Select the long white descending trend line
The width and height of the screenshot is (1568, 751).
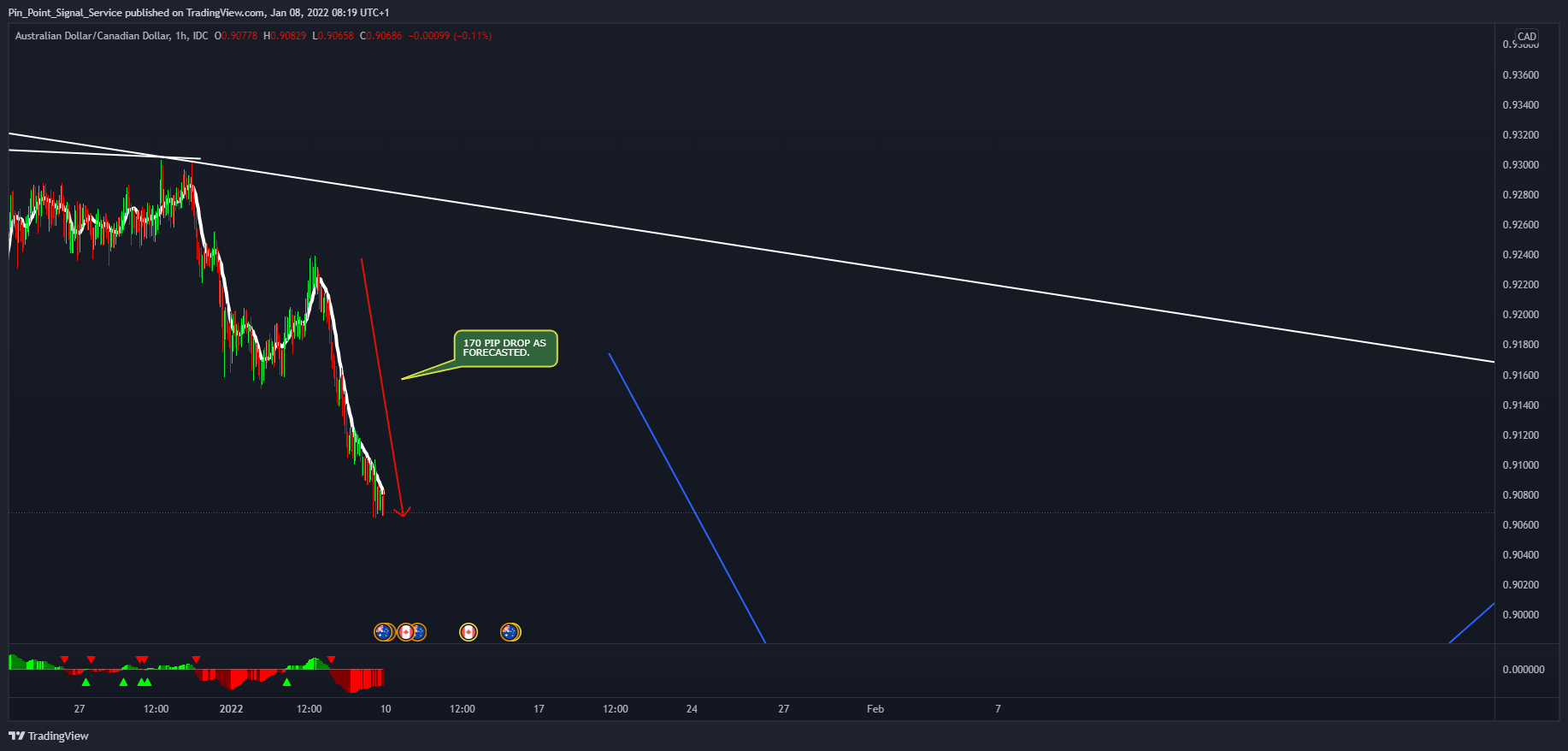pyautogui.click(x=752, y=248)
